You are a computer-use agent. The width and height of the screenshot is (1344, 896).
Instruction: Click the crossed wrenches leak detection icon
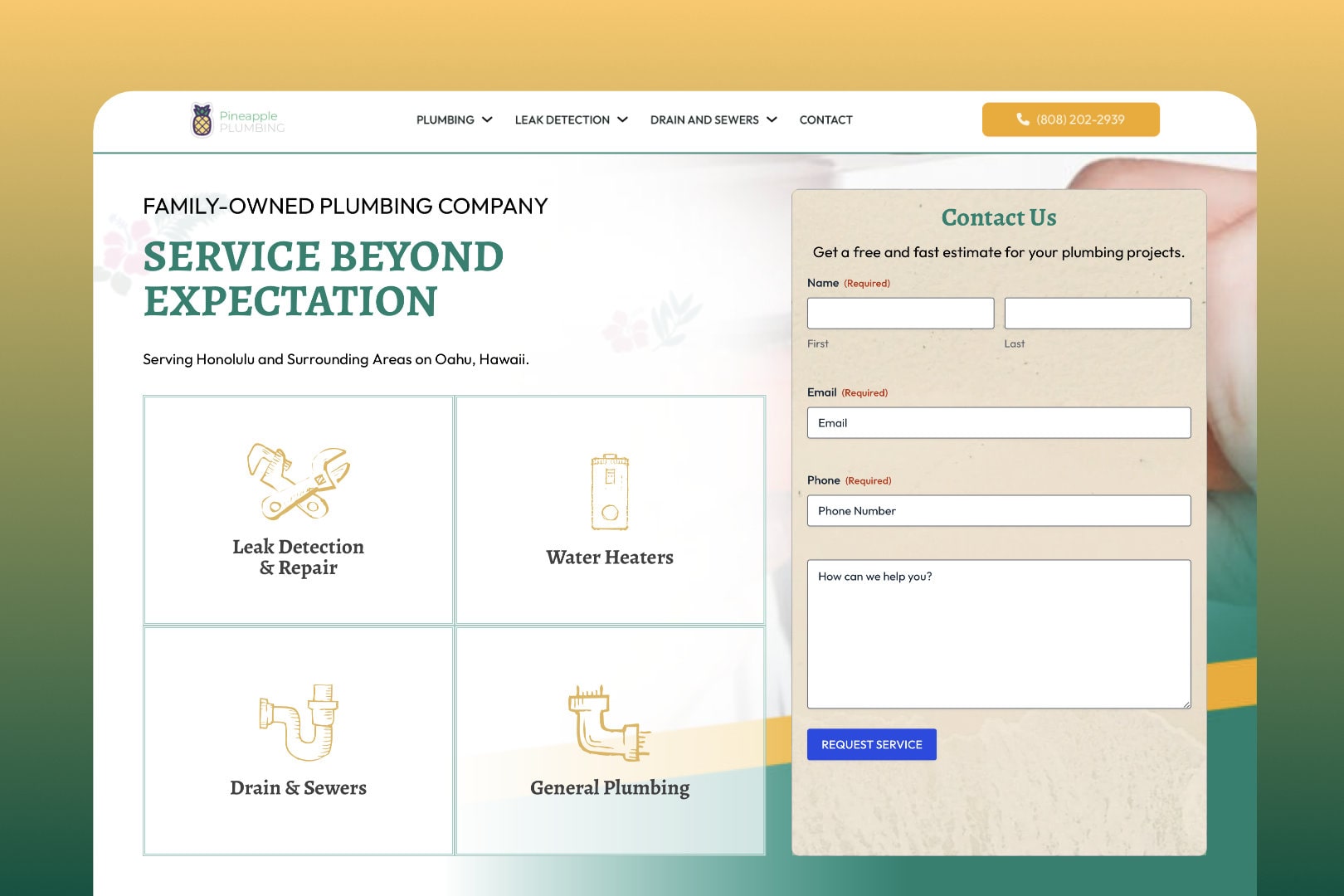pyautogui.click(x=299, y=481)
